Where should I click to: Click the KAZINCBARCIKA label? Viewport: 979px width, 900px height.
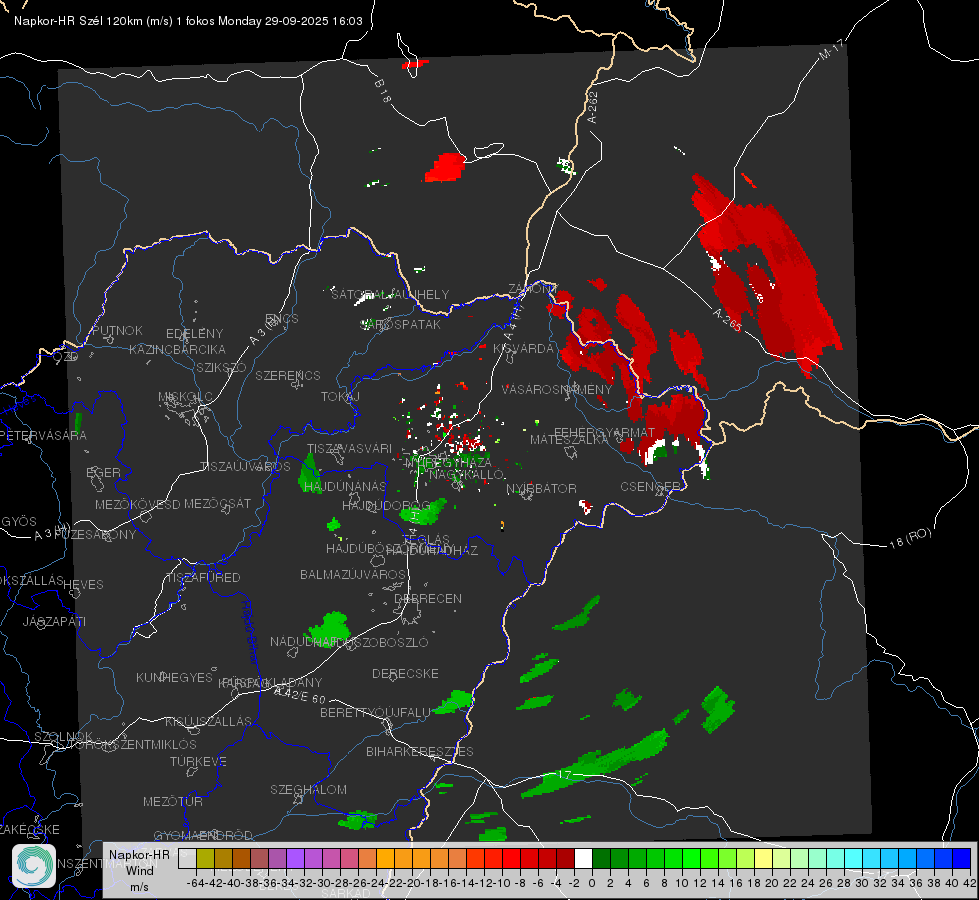[x=177, y=349]
